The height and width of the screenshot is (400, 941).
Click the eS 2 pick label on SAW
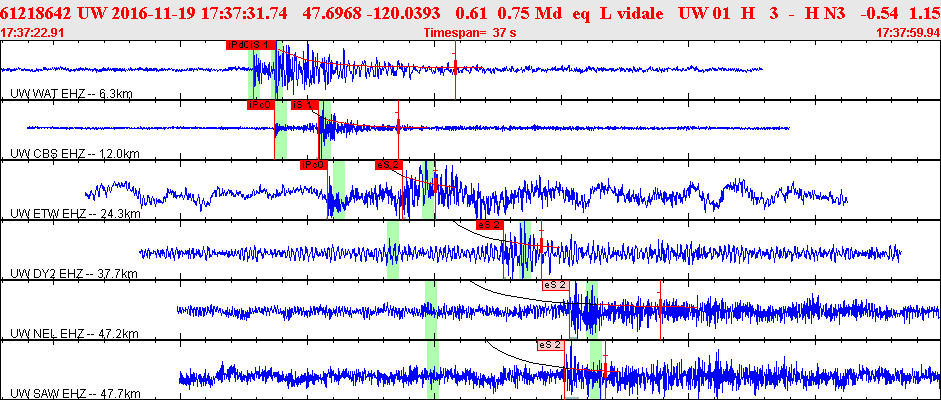[x=550, y=345]
